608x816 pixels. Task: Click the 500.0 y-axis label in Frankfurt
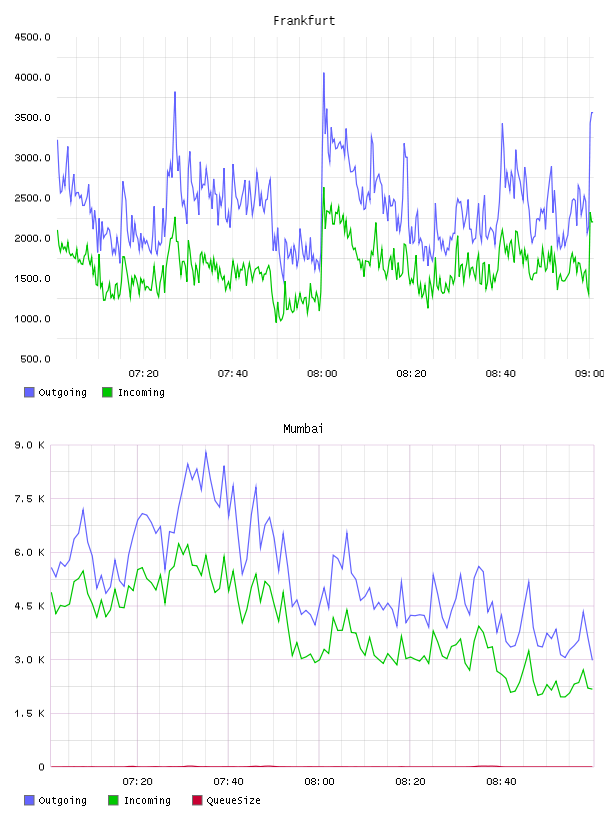pos(35,359)
